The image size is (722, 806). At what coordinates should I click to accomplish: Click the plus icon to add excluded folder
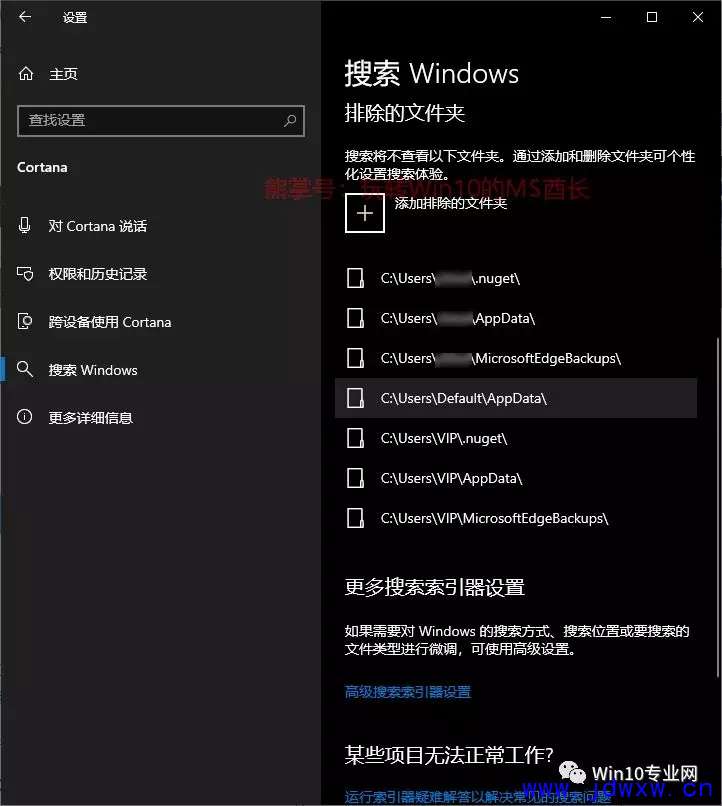click(364, 213)
